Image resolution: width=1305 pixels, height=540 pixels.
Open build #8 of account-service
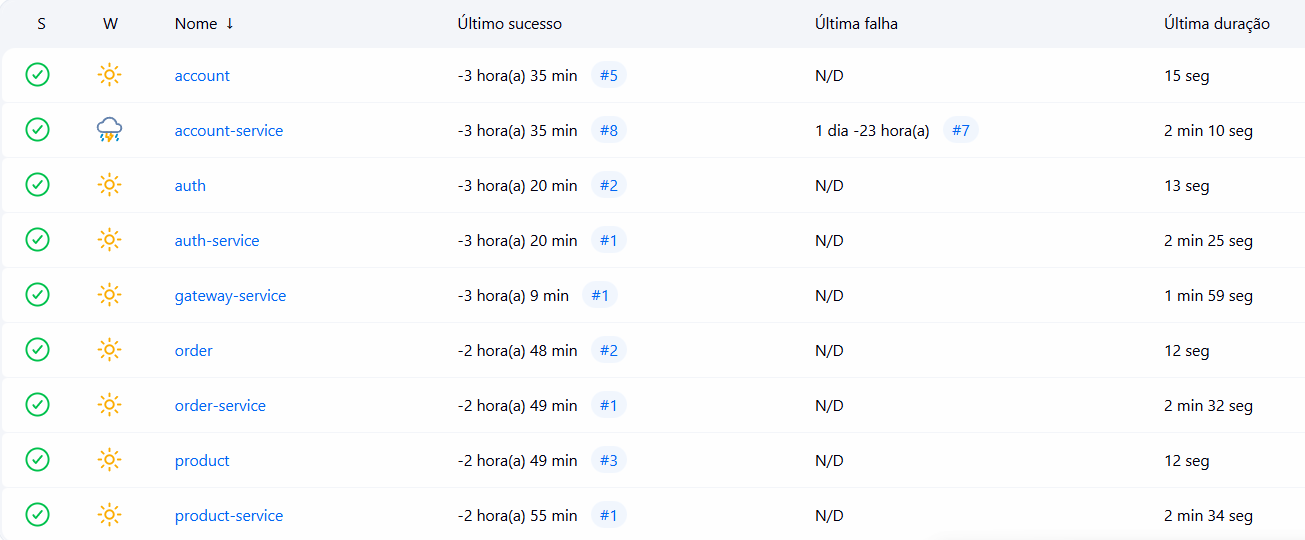point(608,131)
